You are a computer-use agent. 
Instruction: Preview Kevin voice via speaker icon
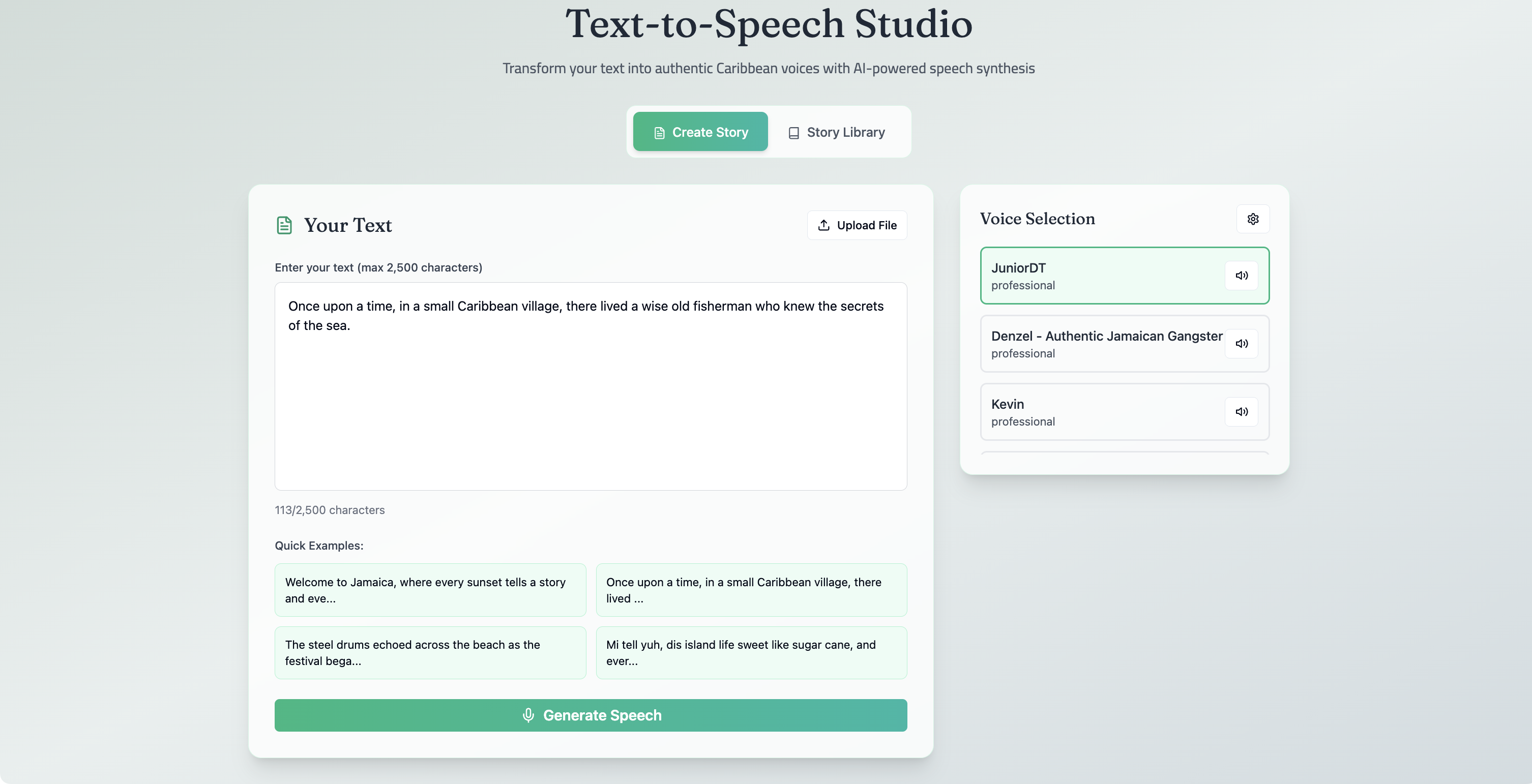(x=1241, y=411)
